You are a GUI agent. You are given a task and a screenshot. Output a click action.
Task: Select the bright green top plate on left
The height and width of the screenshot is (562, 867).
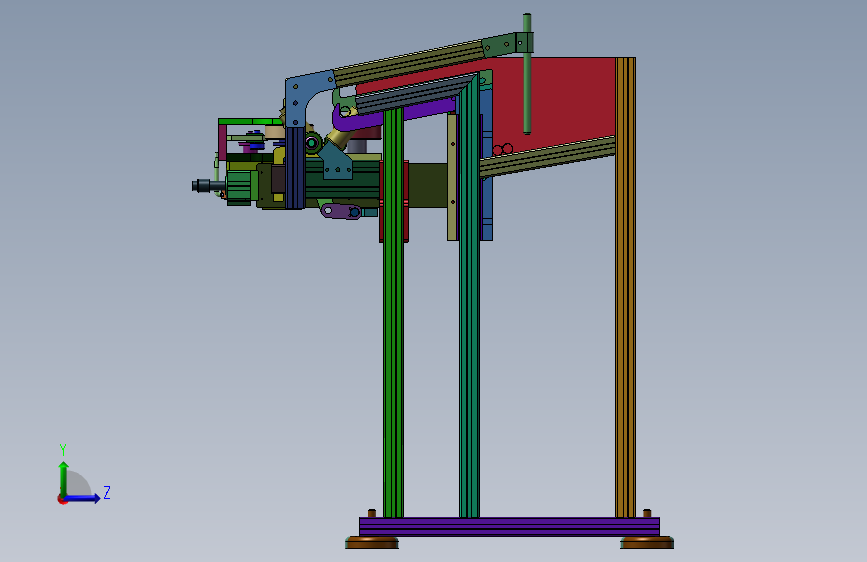[x=250, y=121]
